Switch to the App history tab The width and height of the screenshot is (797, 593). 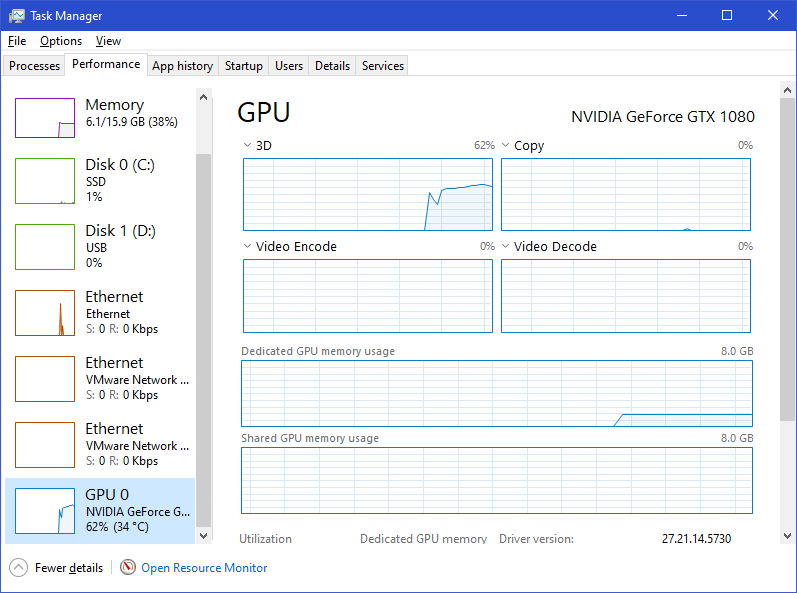[x=182, y=66]
